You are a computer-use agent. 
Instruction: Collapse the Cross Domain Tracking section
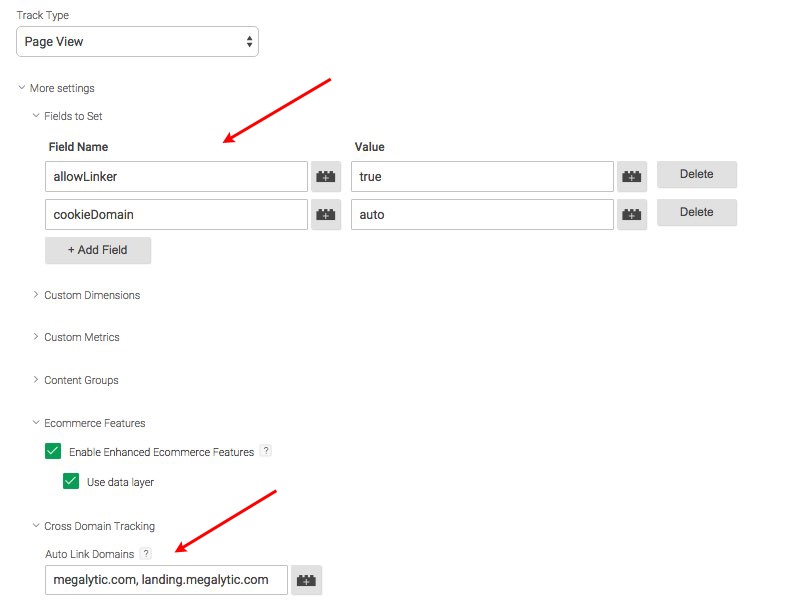tap(95, 525)
